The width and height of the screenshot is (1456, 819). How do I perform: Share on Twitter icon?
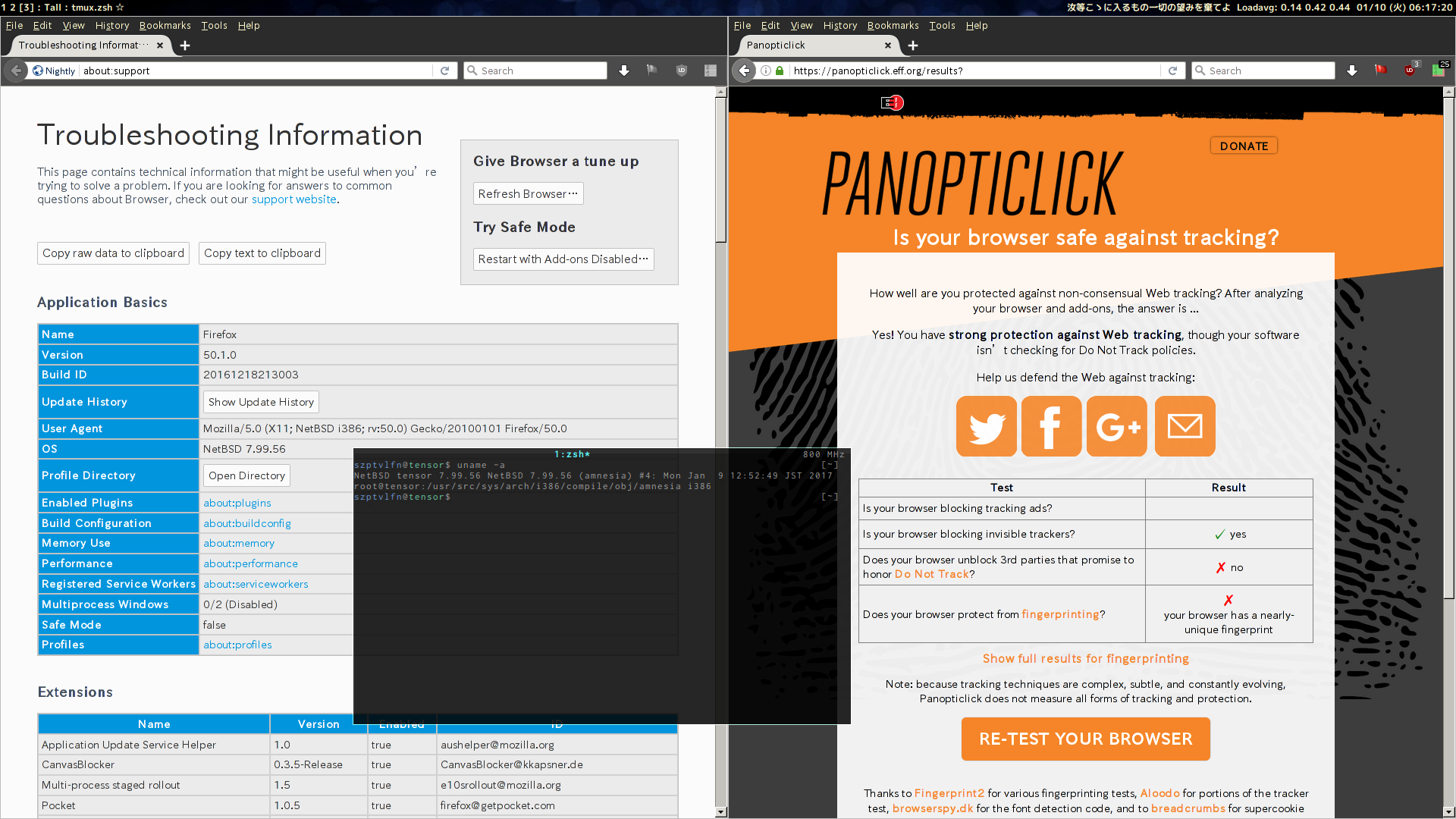click(986, 426)
